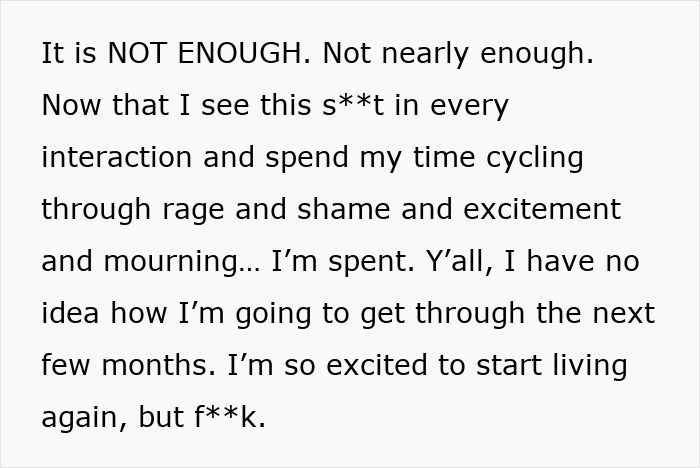This screenshot has height=468, width=700.
Task: Click on the word "mourning"
Action: [179, 261]
